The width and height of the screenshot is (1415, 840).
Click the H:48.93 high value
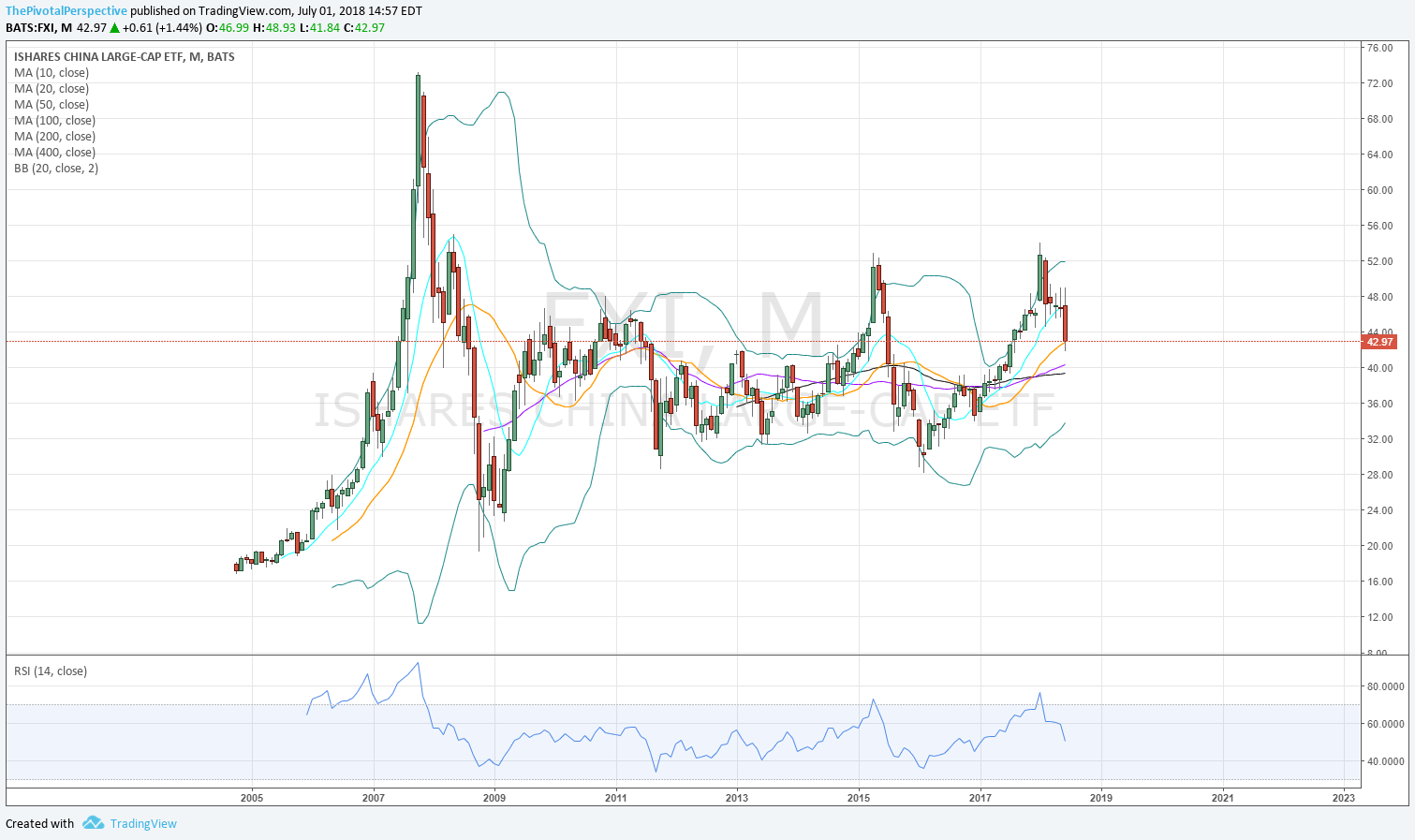[273, 27]
